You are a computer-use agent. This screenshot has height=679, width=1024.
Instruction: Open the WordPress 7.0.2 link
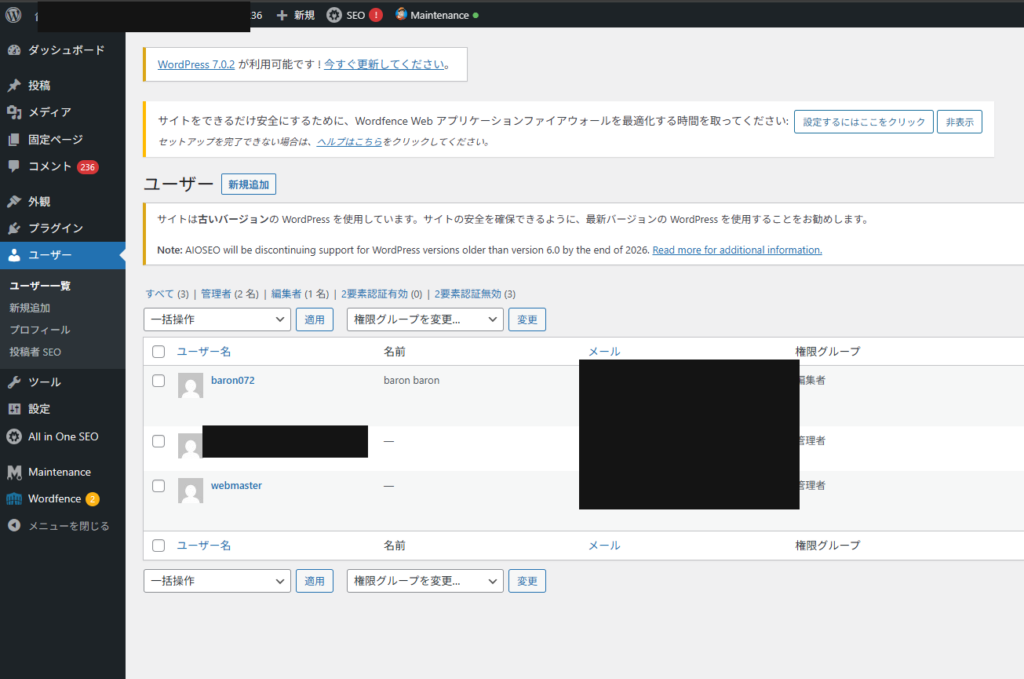click(196, 65)
